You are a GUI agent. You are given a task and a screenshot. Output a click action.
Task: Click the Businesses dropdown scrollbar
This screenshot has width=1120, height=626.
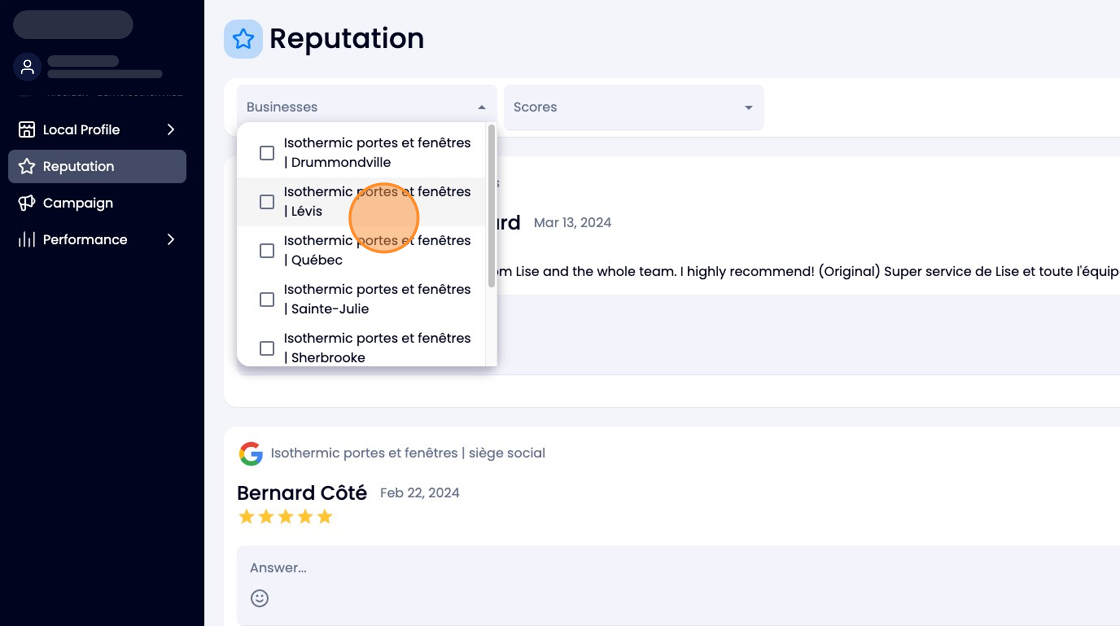(x=491, y=207)
